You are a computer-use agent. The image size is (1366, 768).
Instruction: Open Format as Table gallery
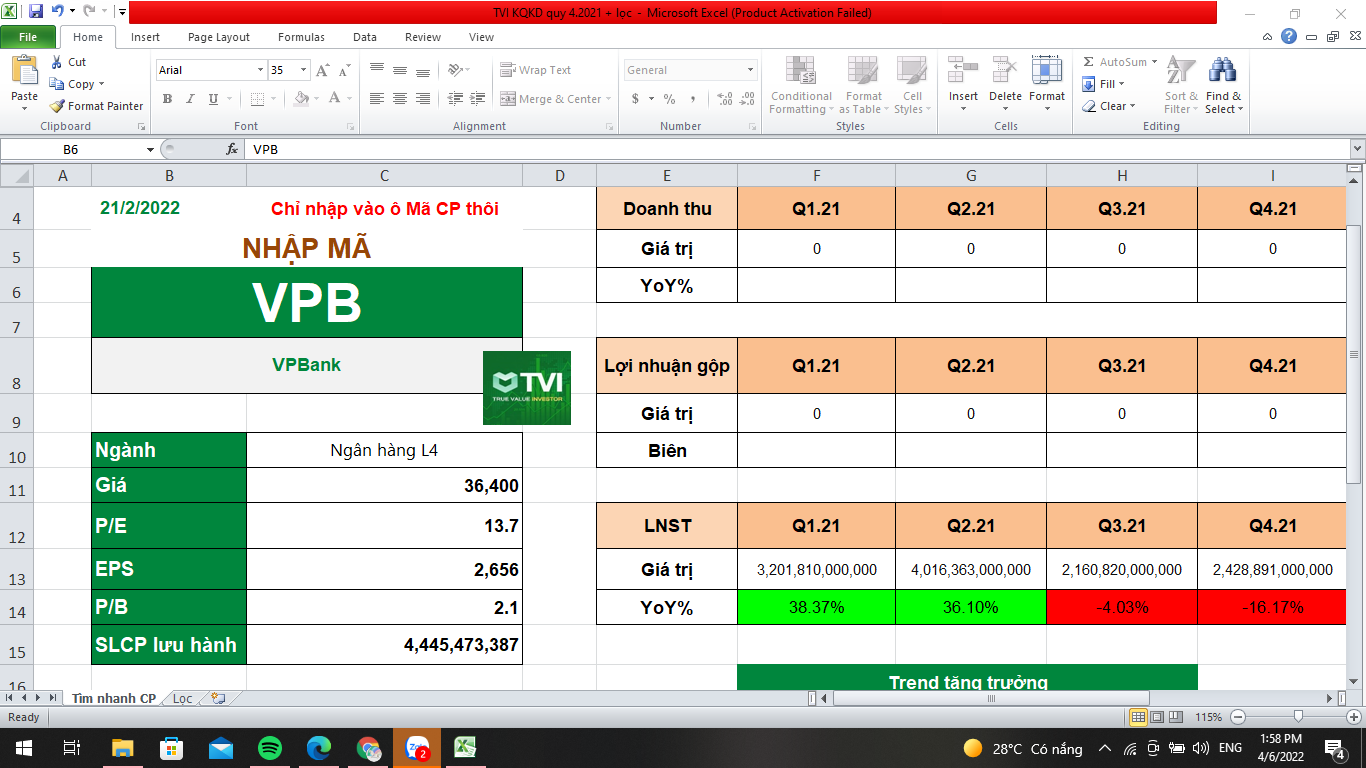(x=863, y=86)
